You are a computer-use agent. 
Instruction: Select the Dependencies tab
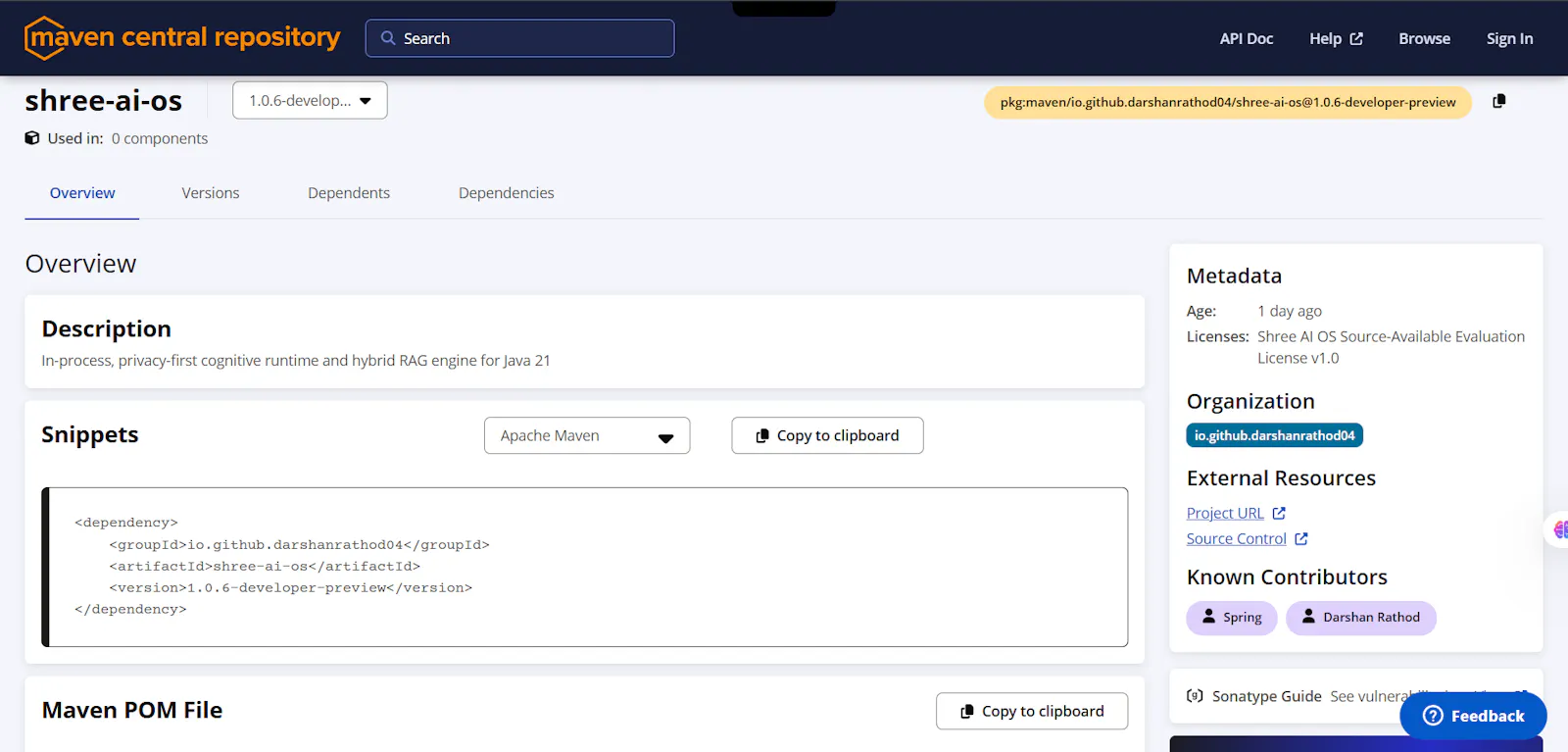[x=507, y=193]
